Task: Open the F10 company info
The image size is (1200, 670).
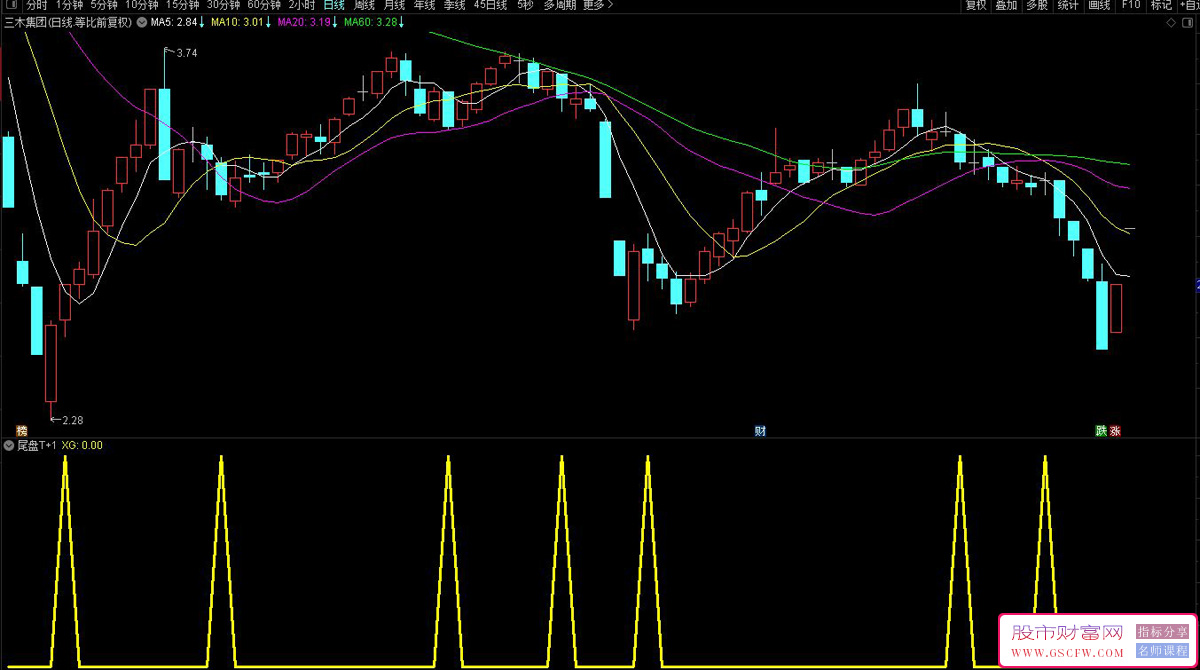Action: [x=1131, y=5]
